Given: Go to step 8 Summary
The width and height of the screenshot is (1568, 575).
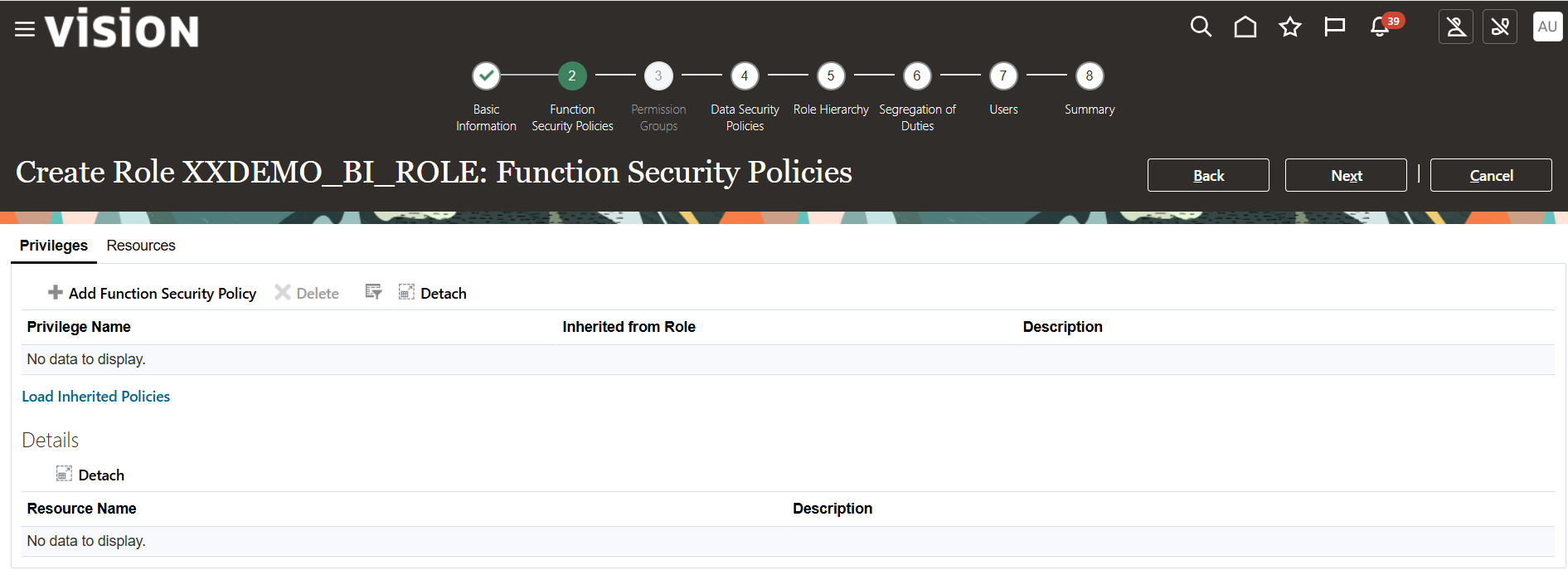Looking at the screenshot, I should click(1089, 76).
